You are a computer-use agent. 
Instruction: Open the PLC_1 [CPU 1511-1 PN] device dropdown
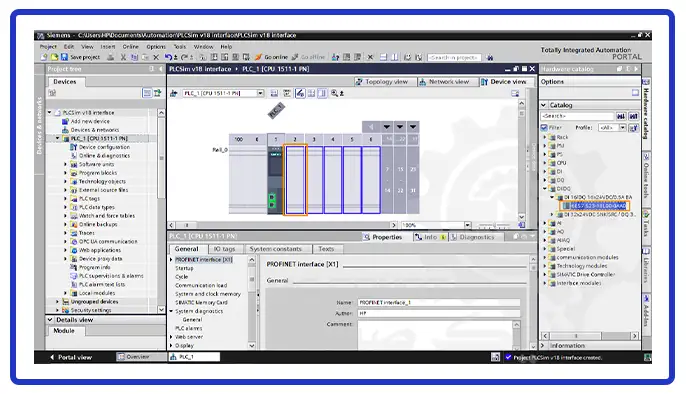click(x=260, y=93)
